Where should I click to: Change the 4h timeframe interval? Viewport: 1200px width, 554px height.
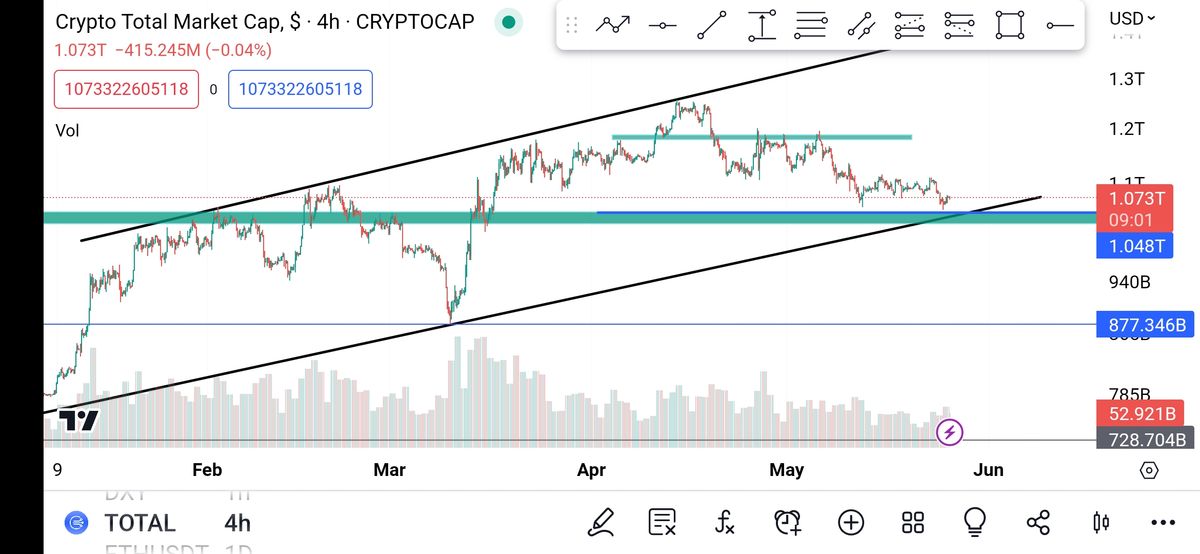click(237, 523)
